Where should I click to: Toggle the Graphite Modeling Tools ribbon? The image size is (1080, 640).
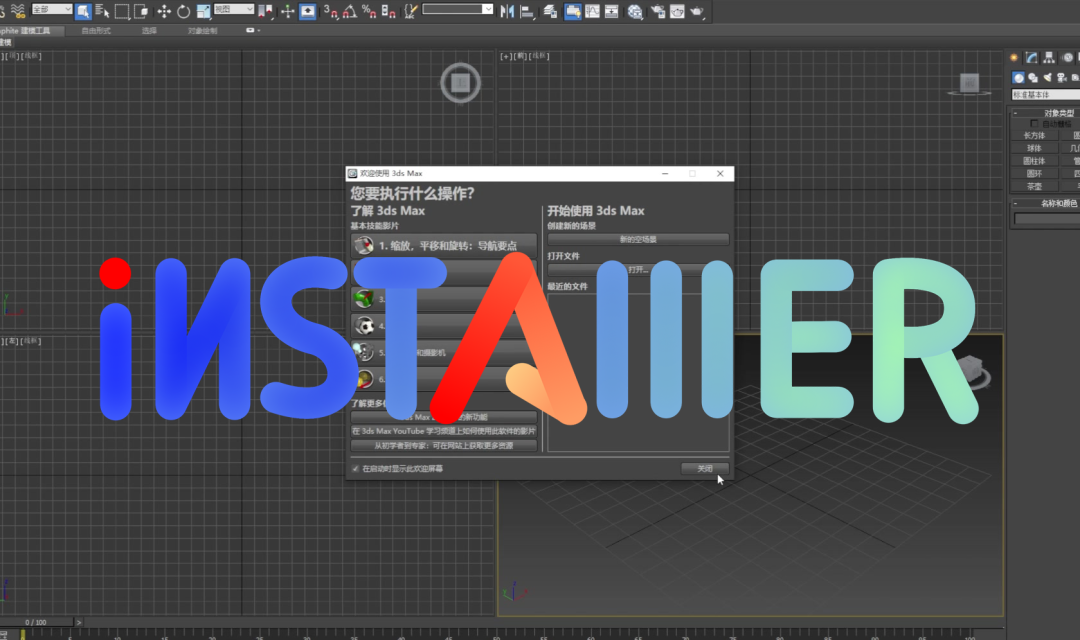pyautogui.click(x=572, y=11)
